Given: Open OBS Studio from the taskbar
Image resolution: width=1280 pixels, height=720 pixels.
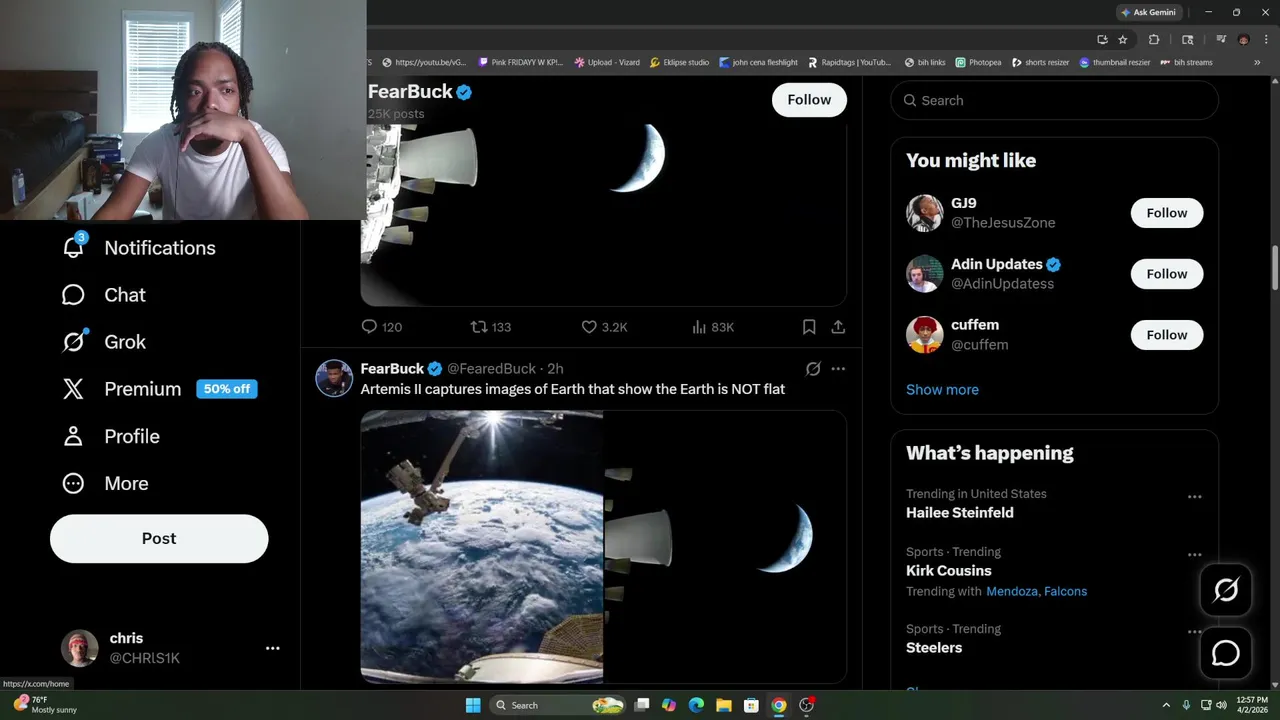Looking at the screenshot, I should coord(806,705).
